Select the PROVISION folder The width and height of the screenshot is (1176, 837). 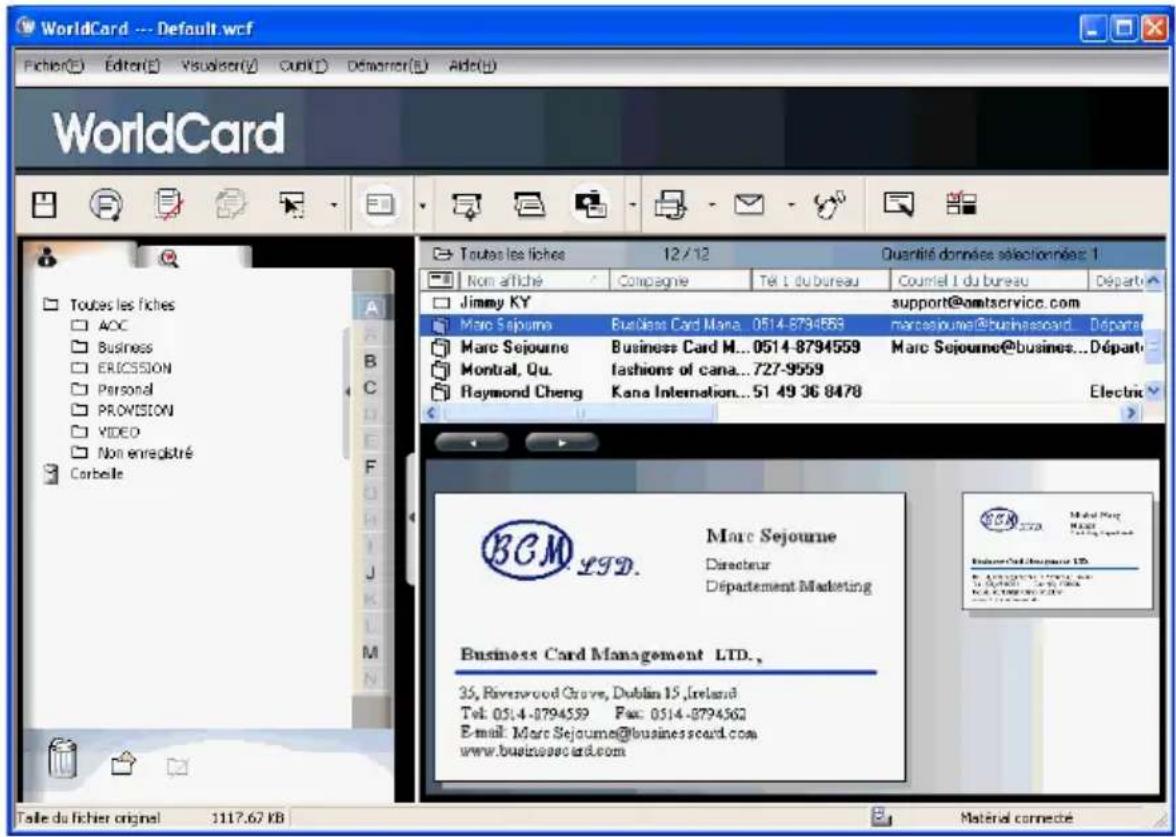[135, 410]
